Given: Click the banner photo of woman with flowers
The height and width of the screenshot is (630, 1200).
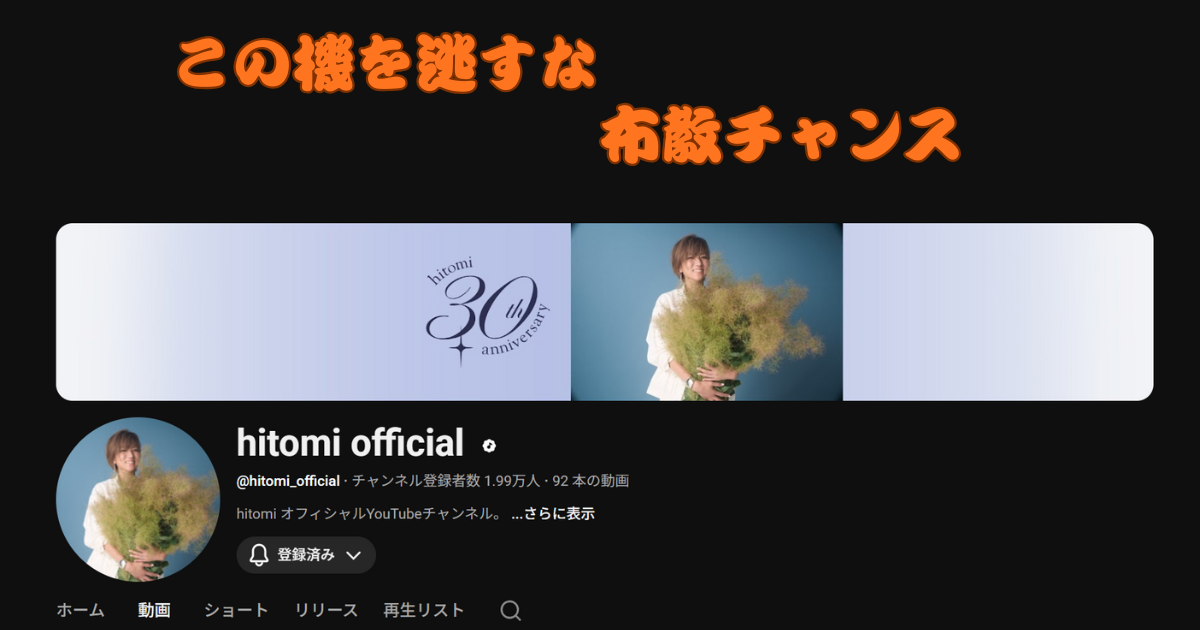Looking at the screenshot, I should 707,312.
